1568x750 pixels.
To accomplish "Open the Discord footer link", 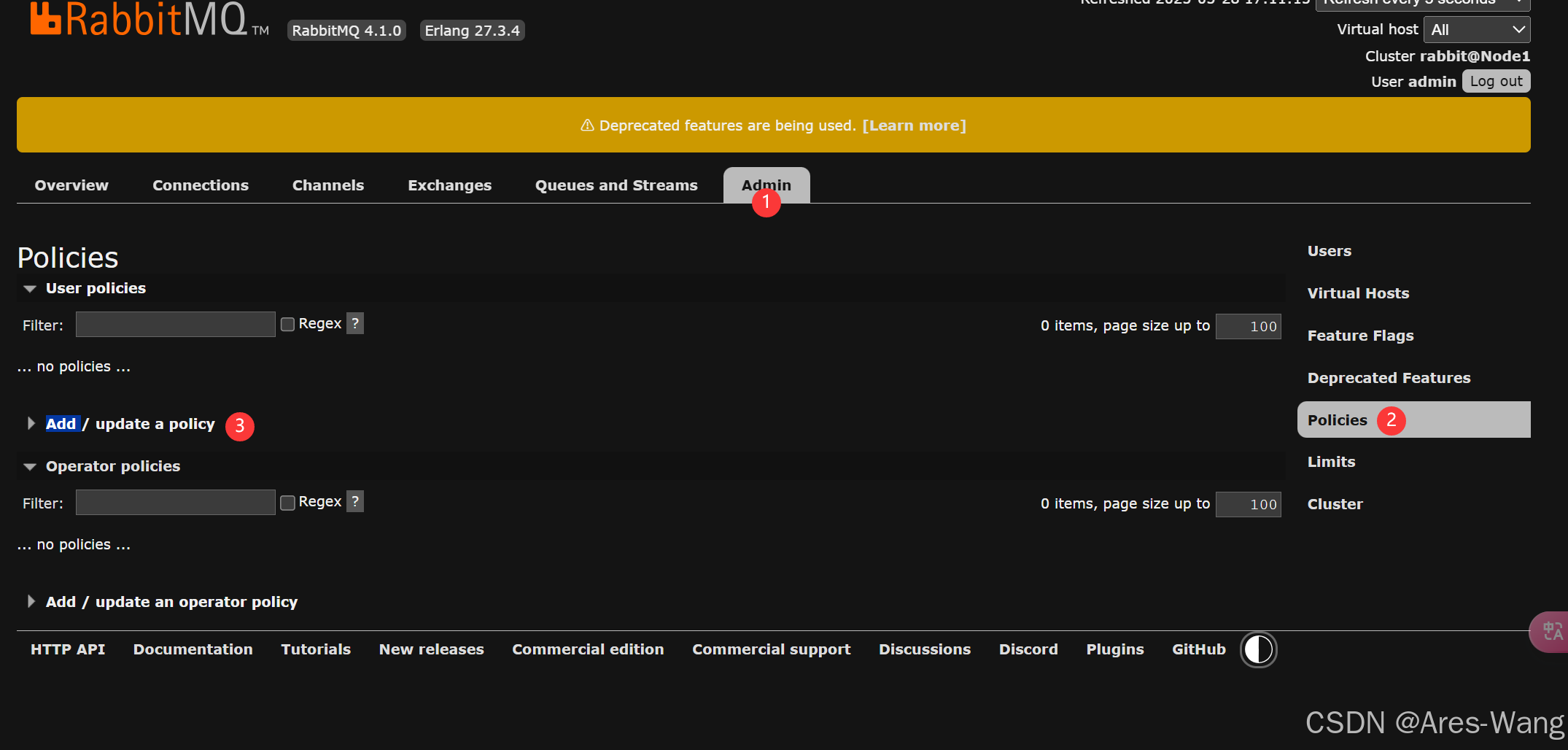I will [1028, 649].
